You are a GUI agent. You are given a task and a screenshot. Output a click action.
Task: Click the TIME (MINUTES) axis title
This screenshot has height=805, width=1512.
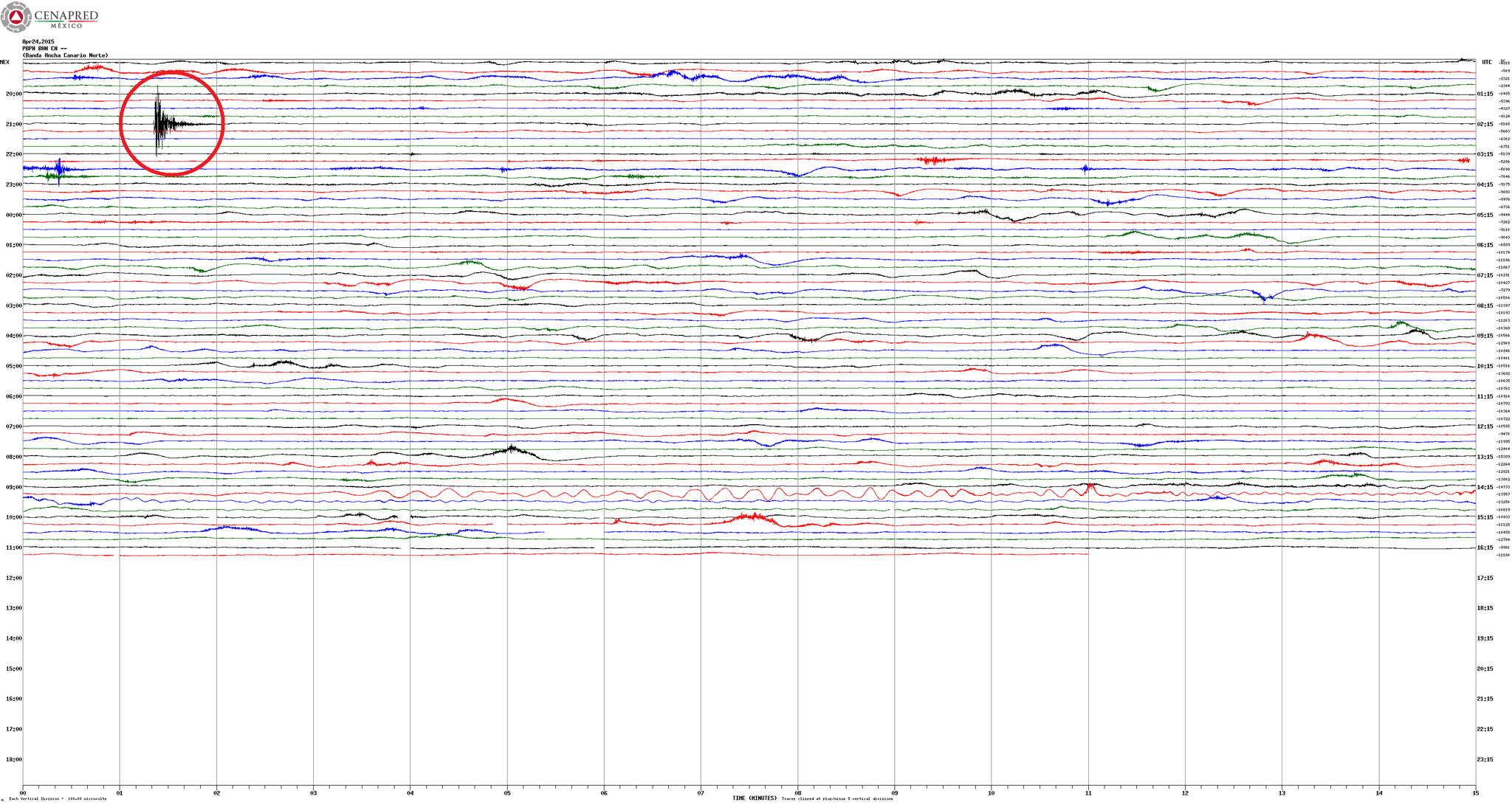pyautogui.click(x=755, y=798)
